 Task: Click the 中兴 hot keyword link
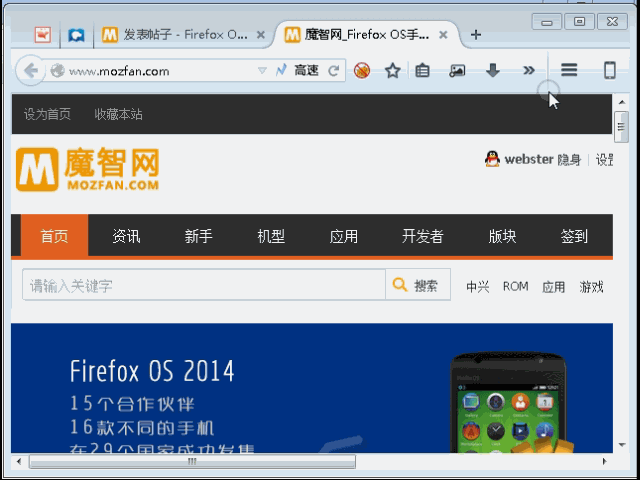(x=478, y=287)
